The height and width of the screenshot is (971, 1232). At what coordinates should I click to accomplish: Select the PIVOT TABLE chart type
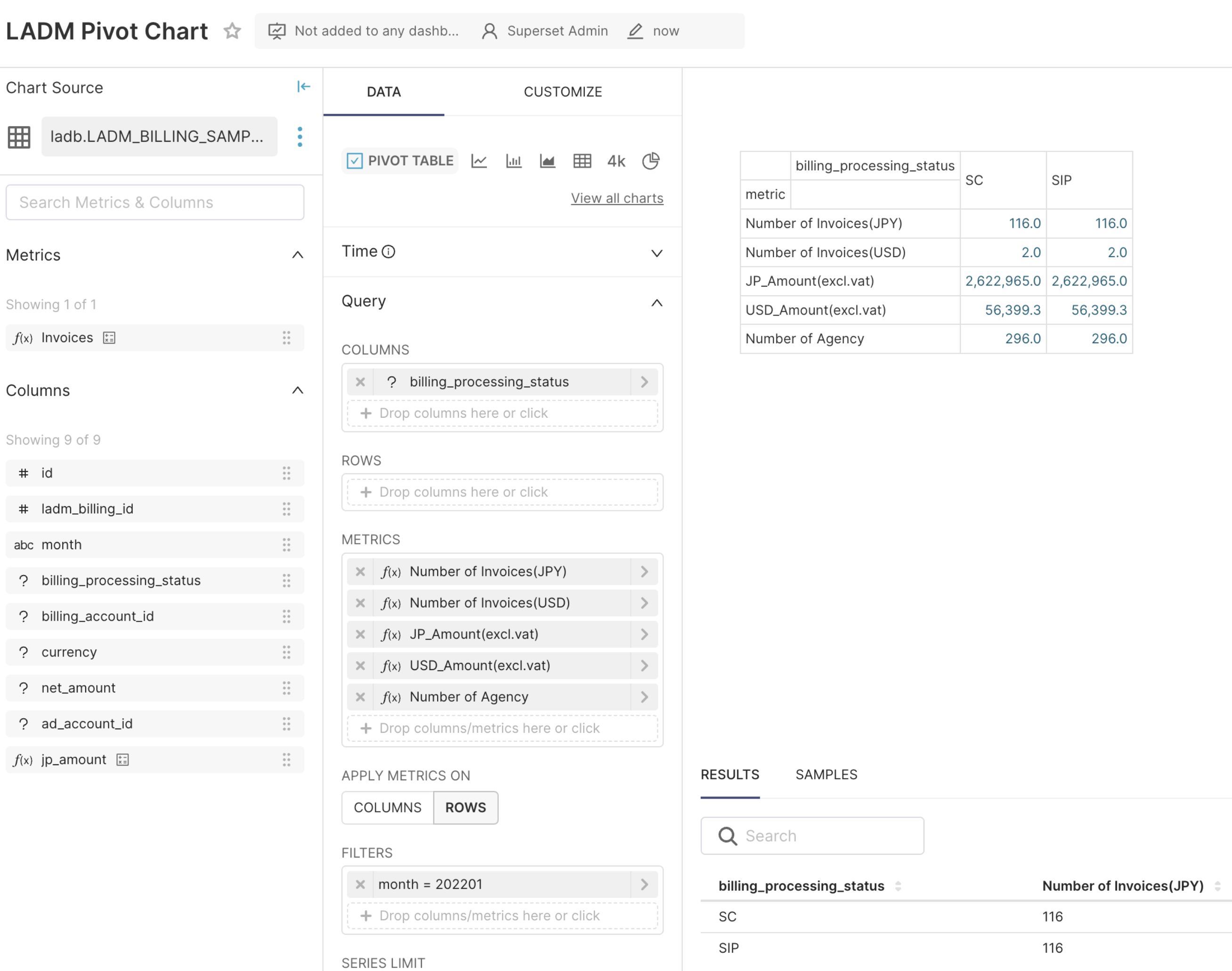click(400, 161)
